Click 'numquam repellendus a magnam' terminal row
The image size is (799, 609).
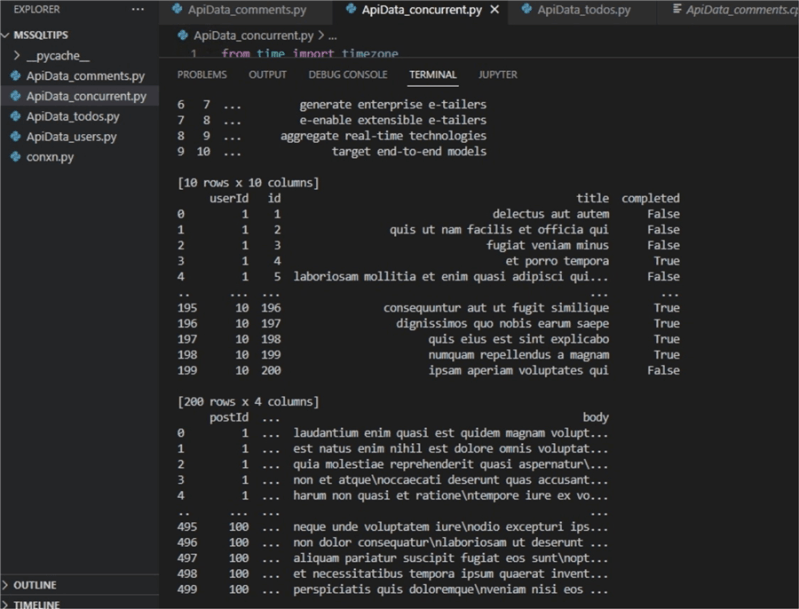(x=518, y=355)
